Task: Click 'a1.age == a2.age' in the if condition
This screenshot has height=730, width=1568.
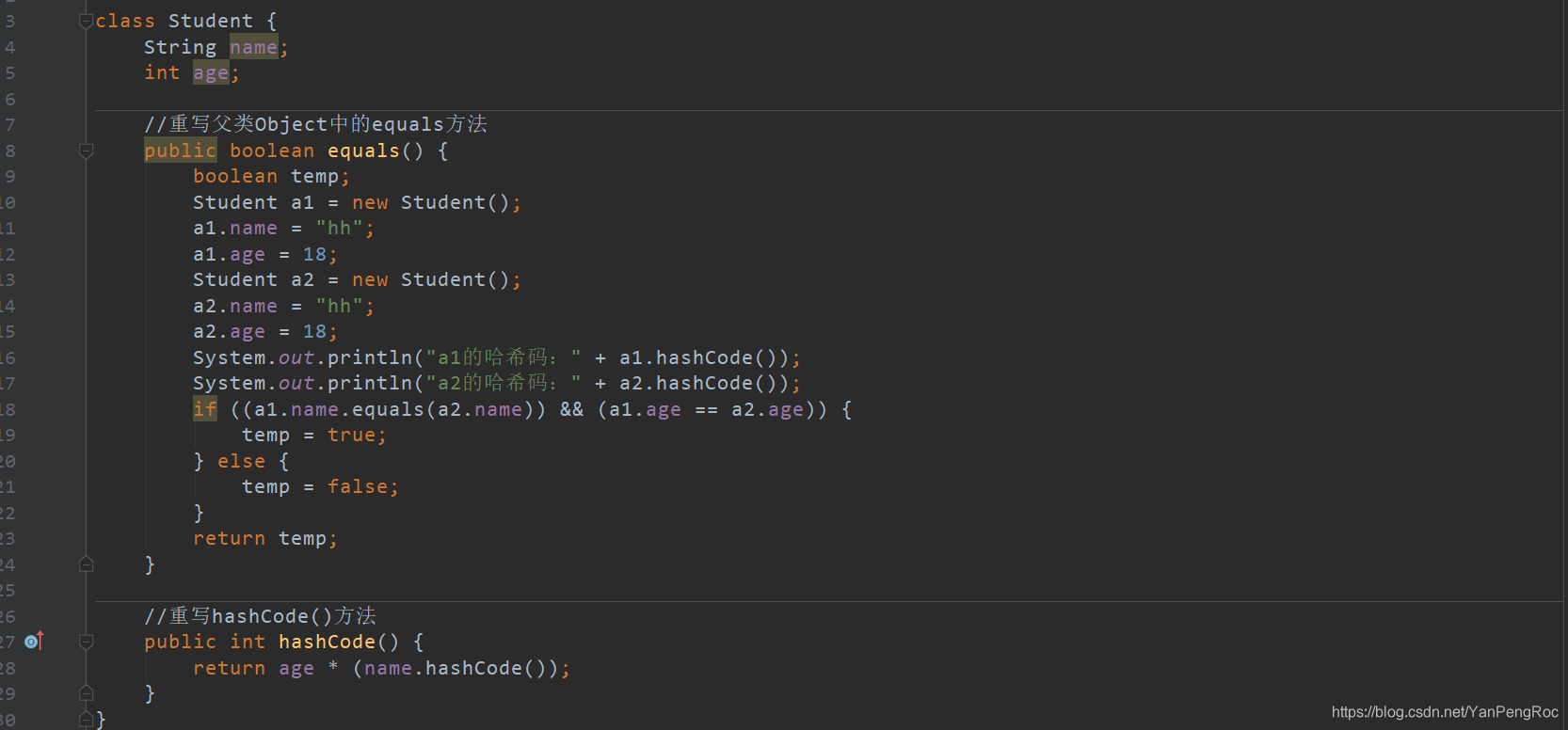Action: coord(707,409)
